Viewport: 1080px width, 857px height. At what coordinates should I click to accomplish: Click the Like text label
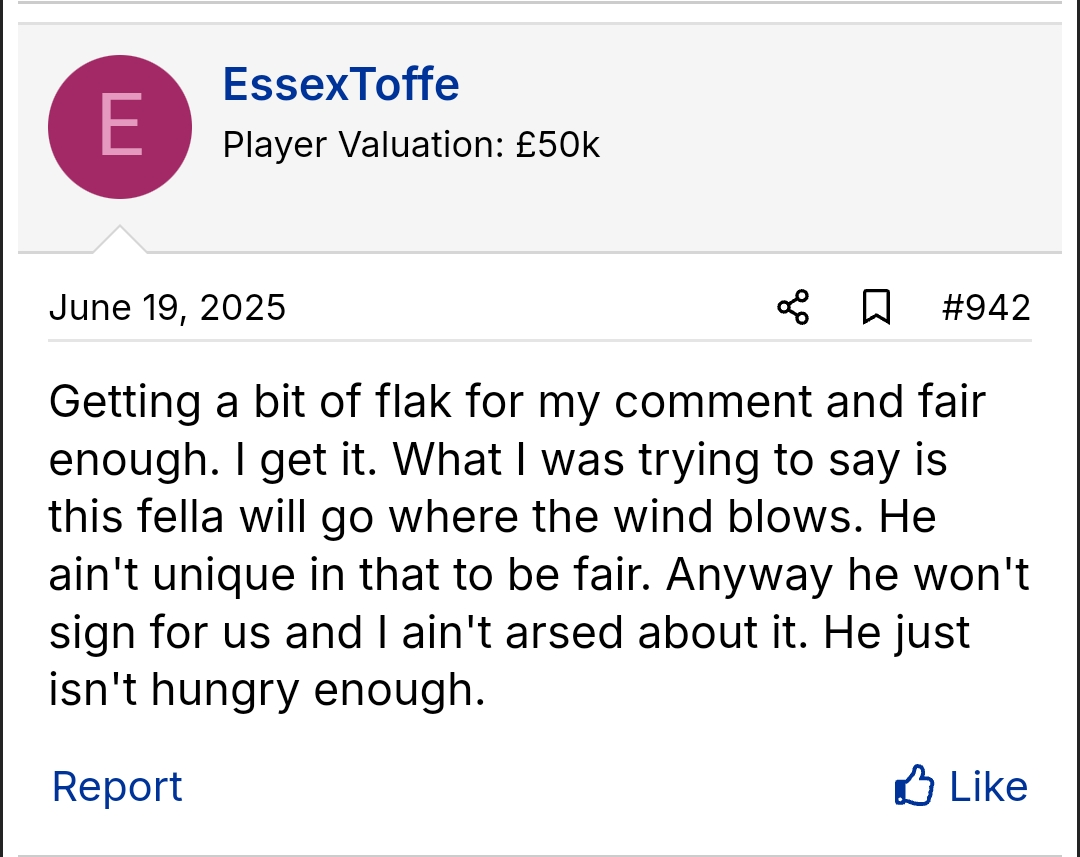click(x=988, y=787)
